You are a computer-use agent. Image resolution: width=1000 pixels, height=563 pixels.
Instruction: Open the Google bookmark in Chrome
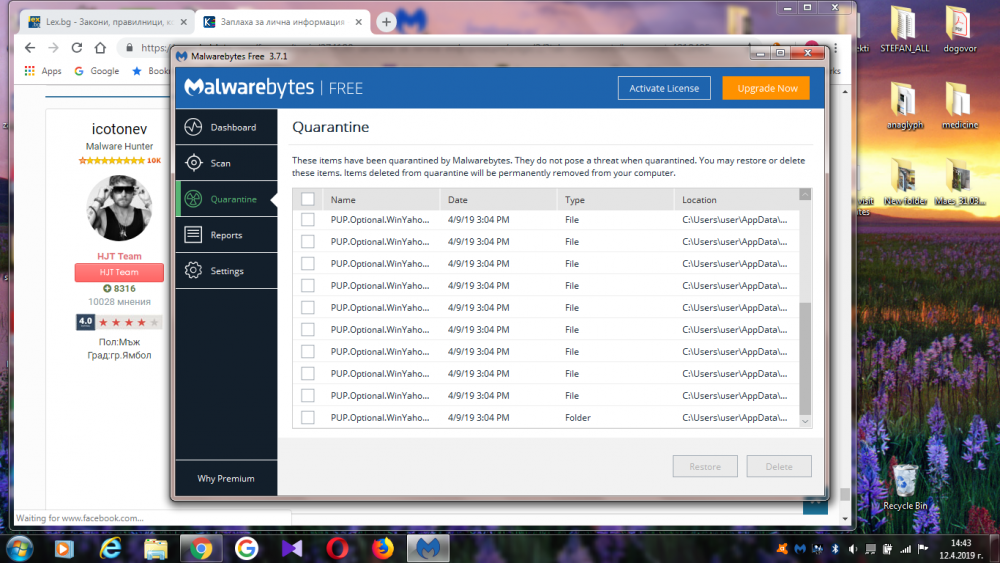point(97,71)
